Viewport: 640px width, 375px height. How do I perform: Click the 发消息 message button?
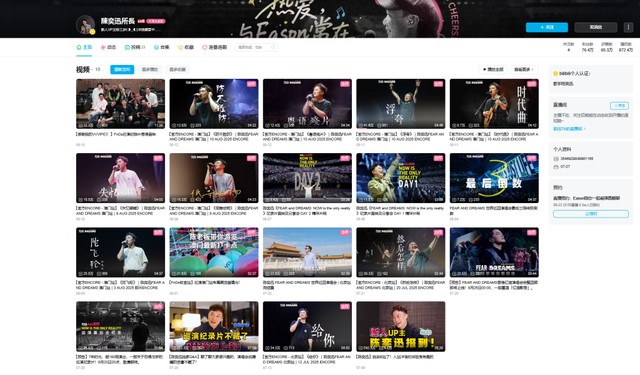(x=596, y=27)
